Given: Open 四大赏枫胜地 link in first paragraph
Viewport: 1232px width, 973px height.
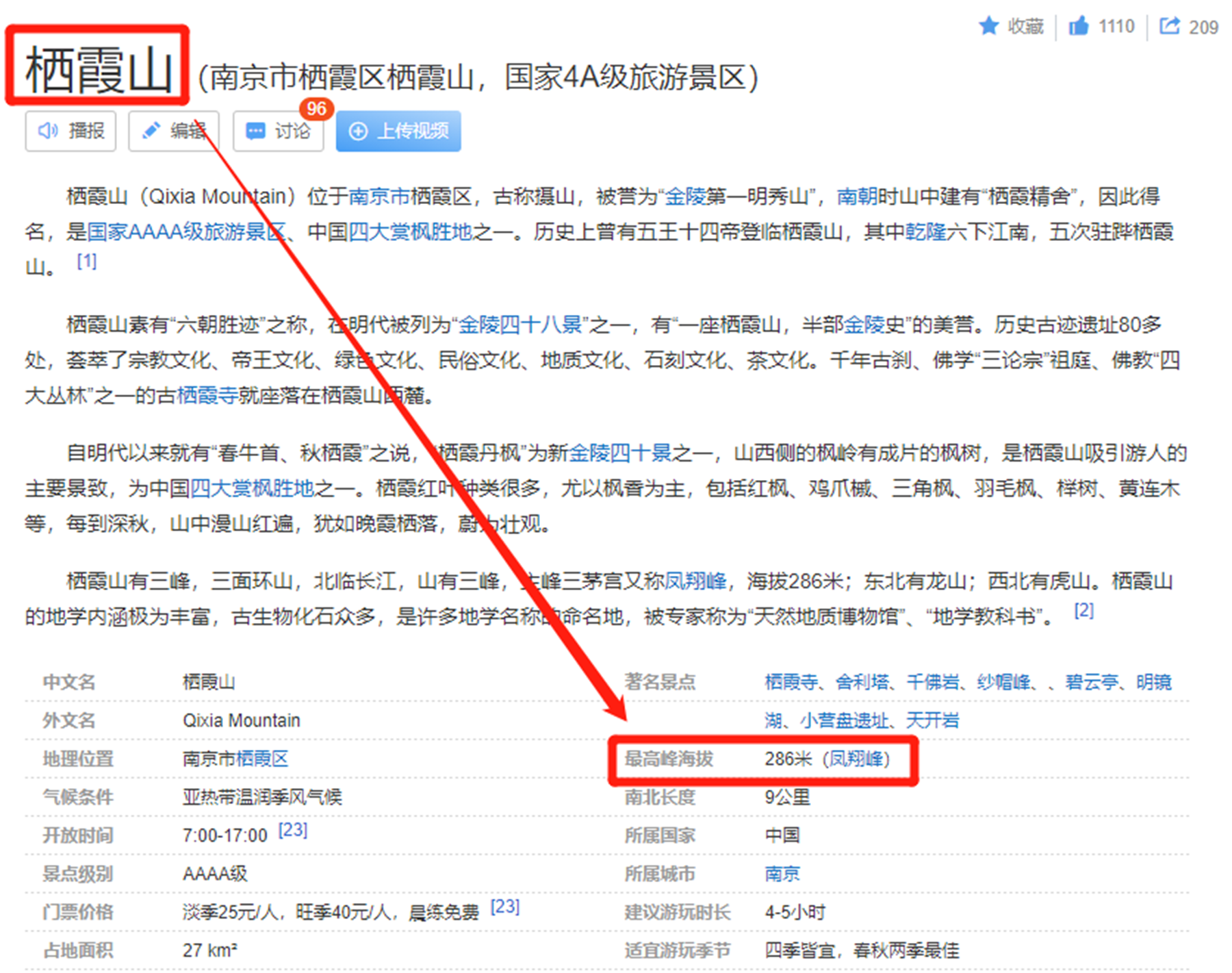Looking at the screenshot, I should [411, 232].
